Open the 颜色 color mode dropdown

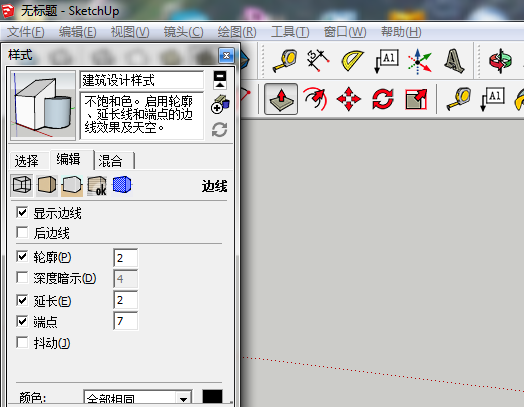click(138, 398)
